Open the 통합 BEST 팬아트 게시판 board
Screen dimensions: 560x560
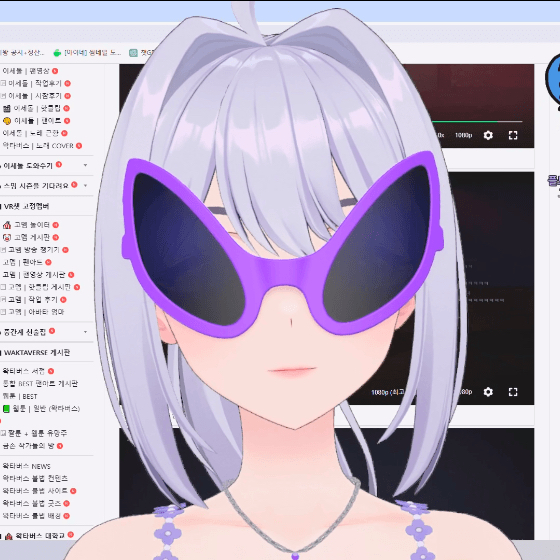(40, 384)
